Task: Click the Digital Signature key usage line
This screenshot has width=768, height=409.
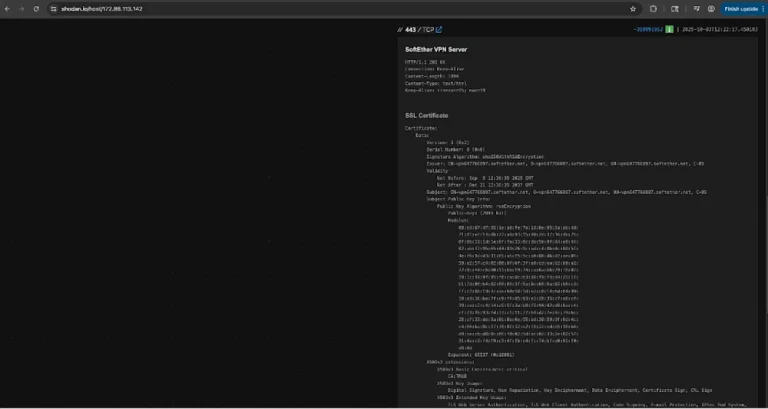Action: [x=580, y=390]
